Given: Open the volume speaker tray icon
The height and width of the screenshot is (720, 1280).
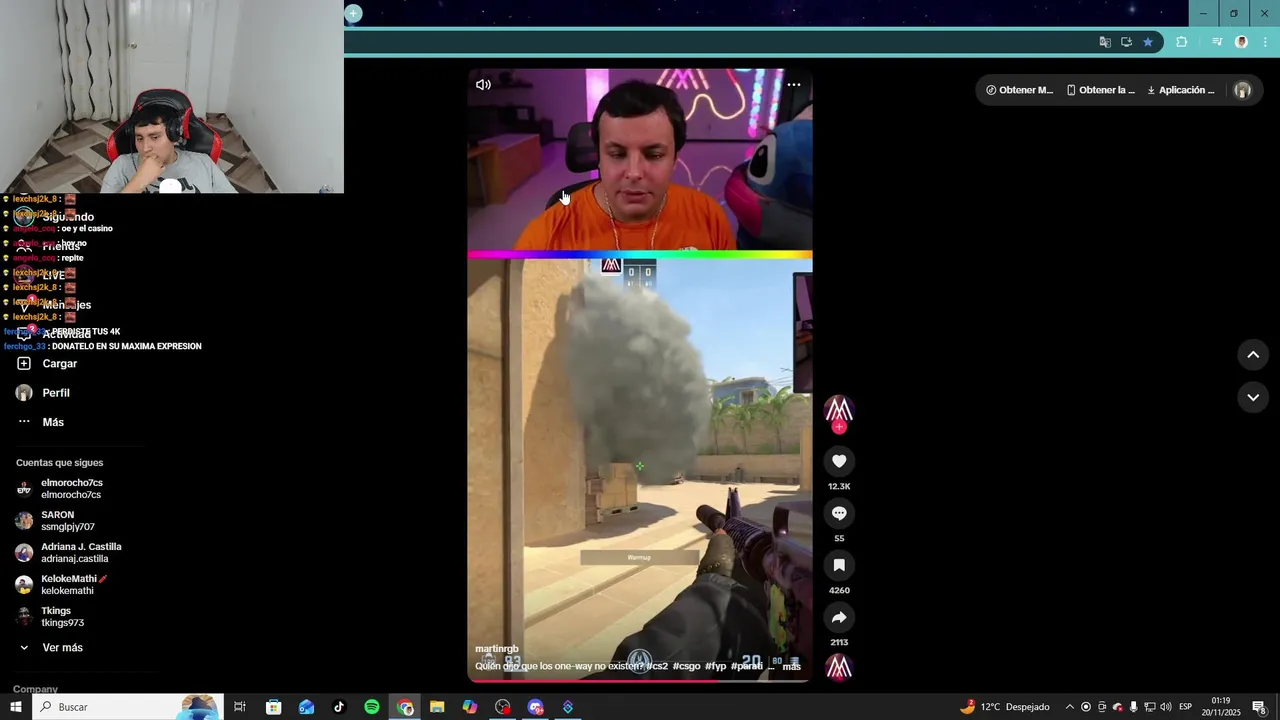Looking at the screenshot, I should point(1165,707).
